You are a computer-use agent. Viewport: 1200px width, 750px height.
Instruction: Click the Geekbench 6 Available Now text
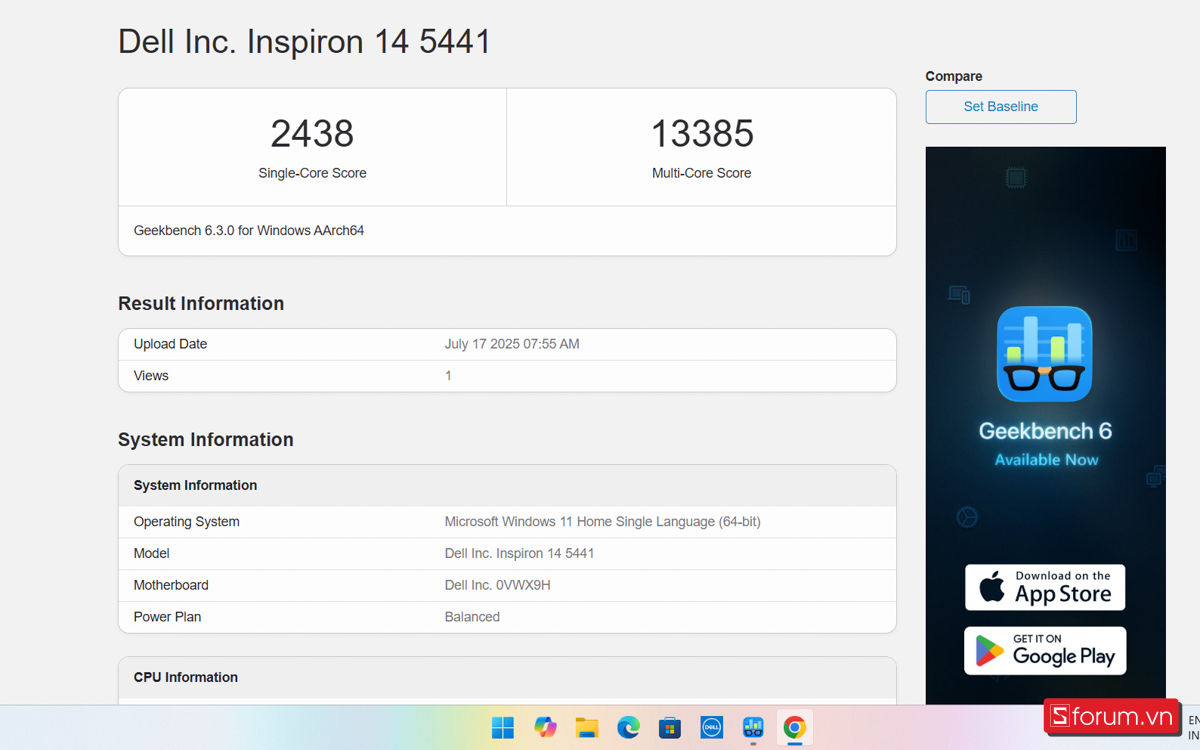coord(1046,444)
